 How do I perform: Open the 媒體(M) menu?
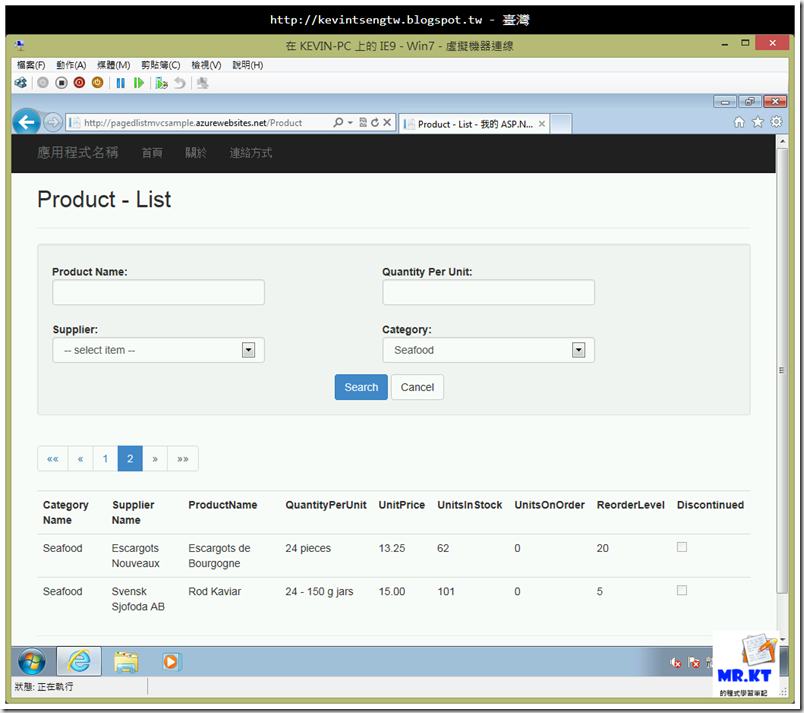click(113, 65)
